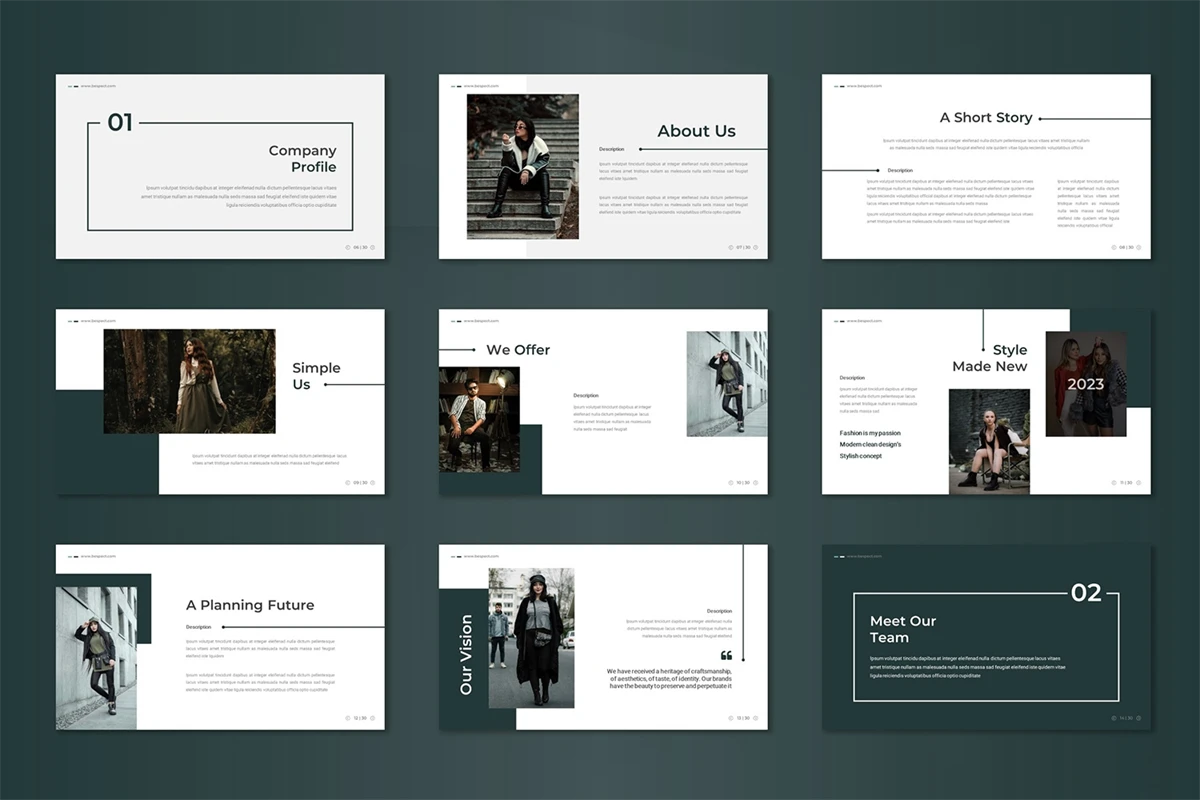The width and height of the screenshot is (1200, 800).
Task: Click the logo mark atop Company Profile slide
Action: [72, 86]
